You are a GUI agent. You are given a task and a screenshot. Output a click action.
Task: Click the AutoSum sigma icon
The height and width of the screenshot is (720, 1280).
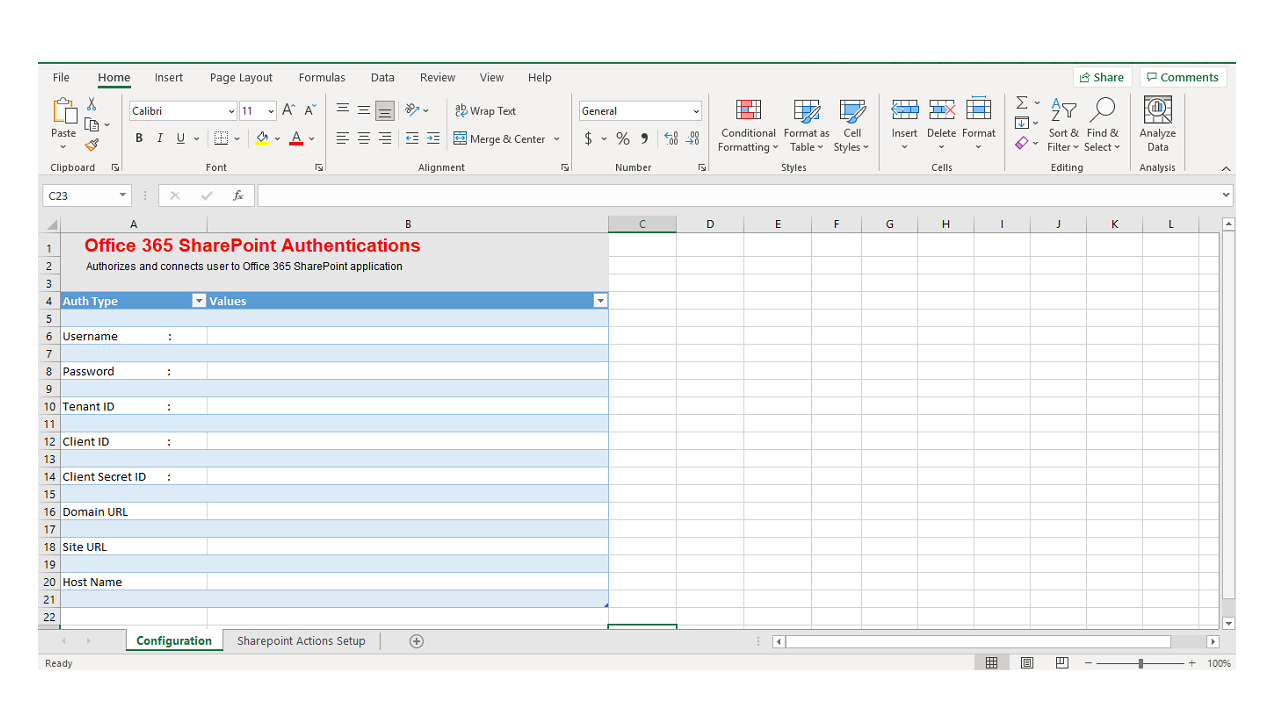pos(1022,103)
